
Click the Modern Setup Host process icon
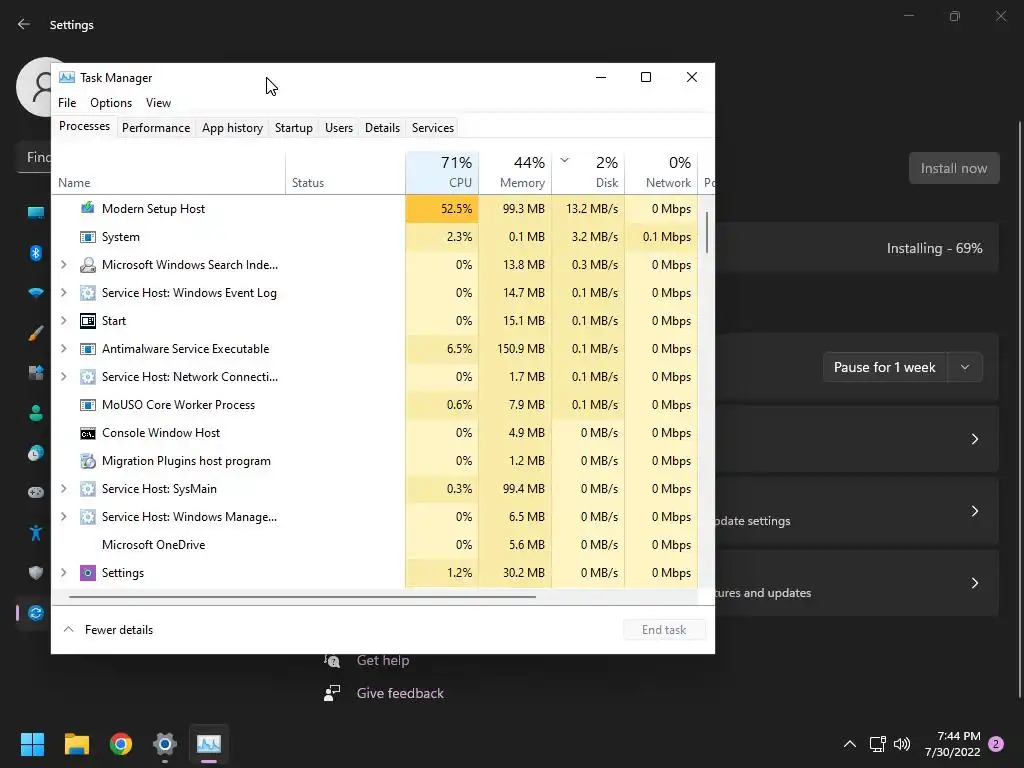pos(88,208)
